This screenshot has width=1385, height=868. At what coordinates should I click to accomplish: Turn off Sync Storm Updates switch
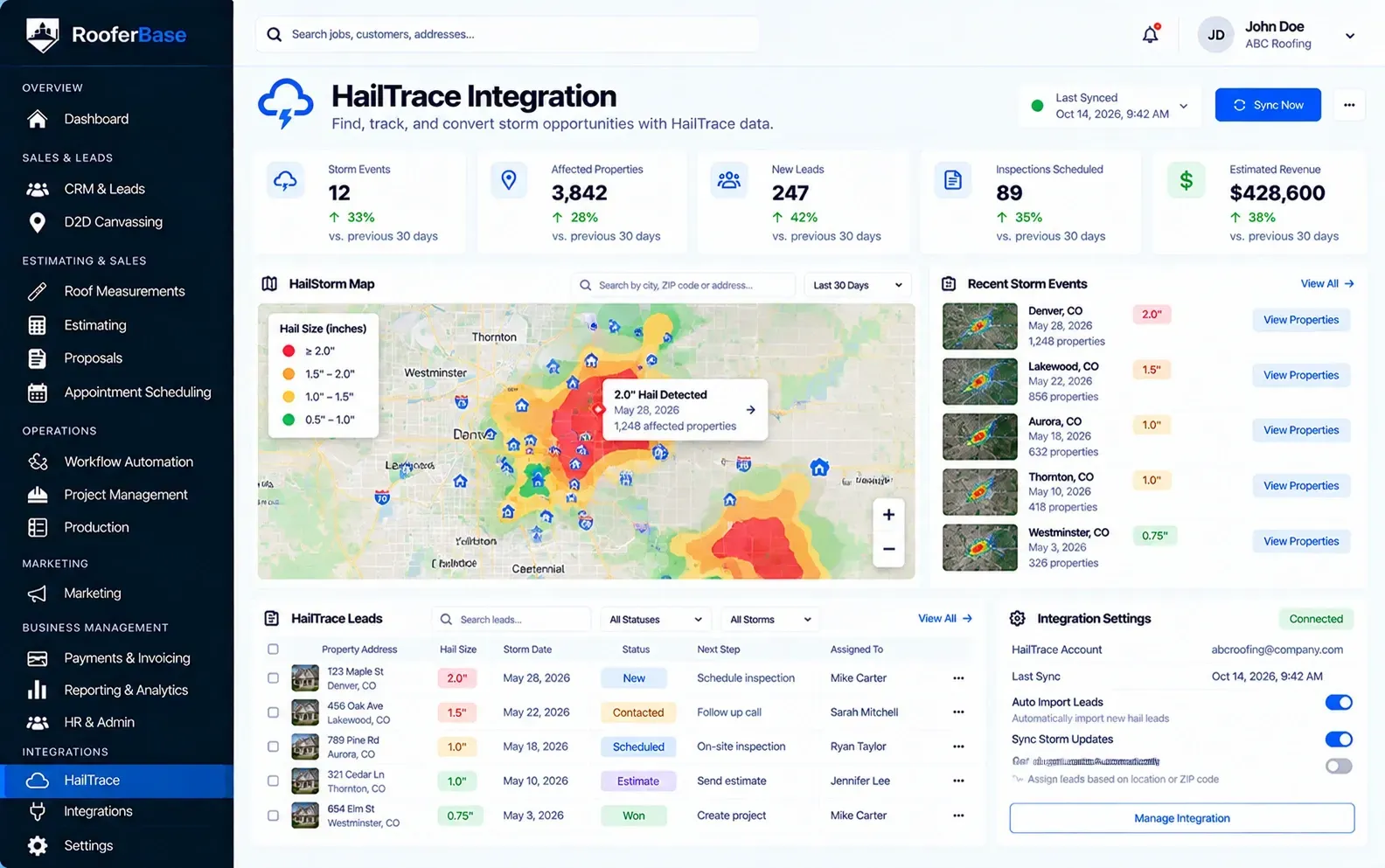coord(1339,740)
